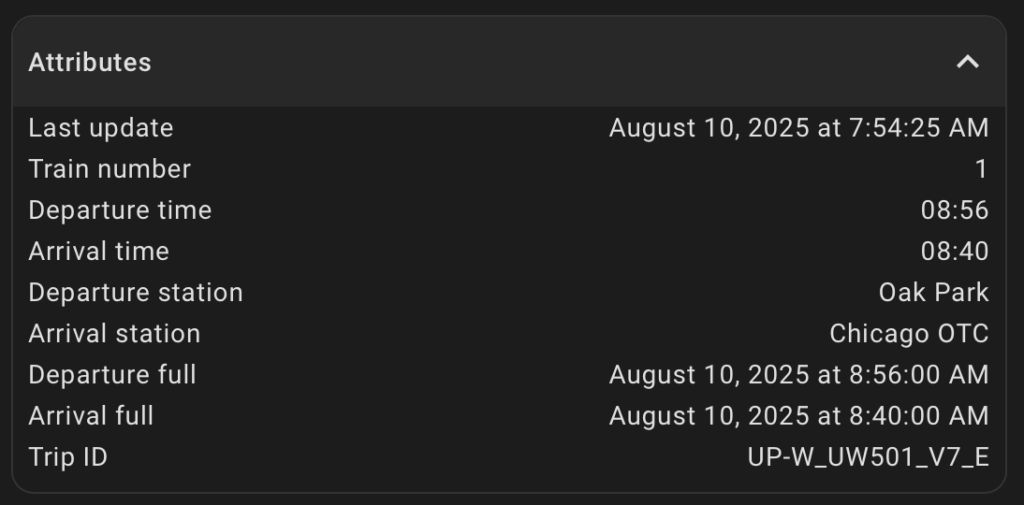
Task: Select the Departure full 8:56:00 AM value
Action: 799,375
